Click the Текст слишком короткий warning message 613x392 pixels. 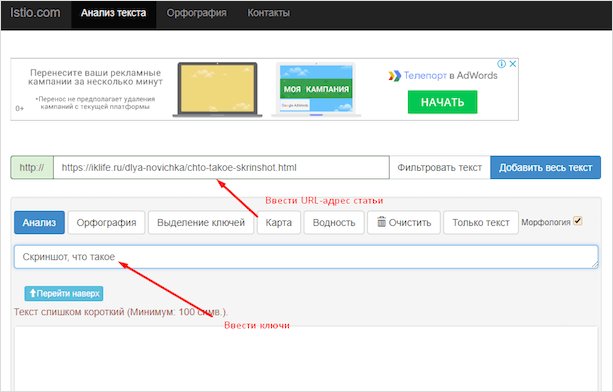pos(120,312)
